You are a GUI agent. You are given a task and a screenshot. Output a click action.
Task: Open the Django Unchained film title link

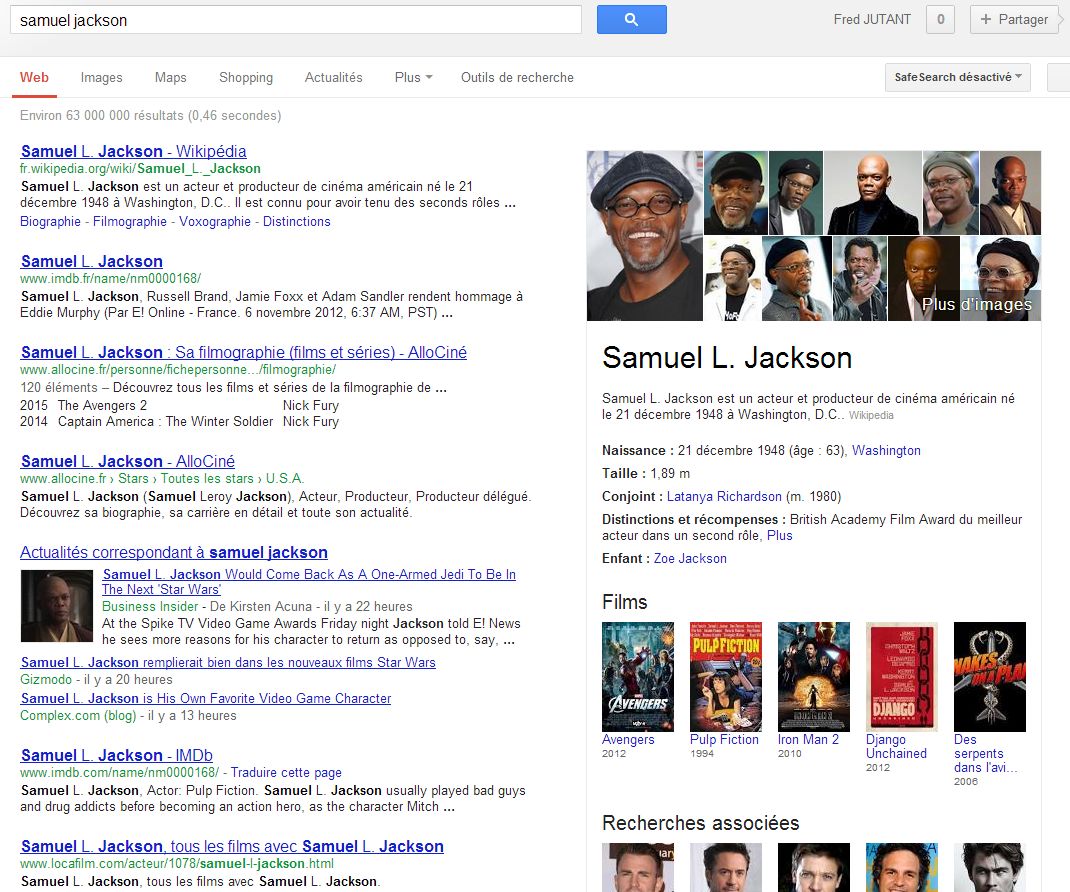click(897, 747)
